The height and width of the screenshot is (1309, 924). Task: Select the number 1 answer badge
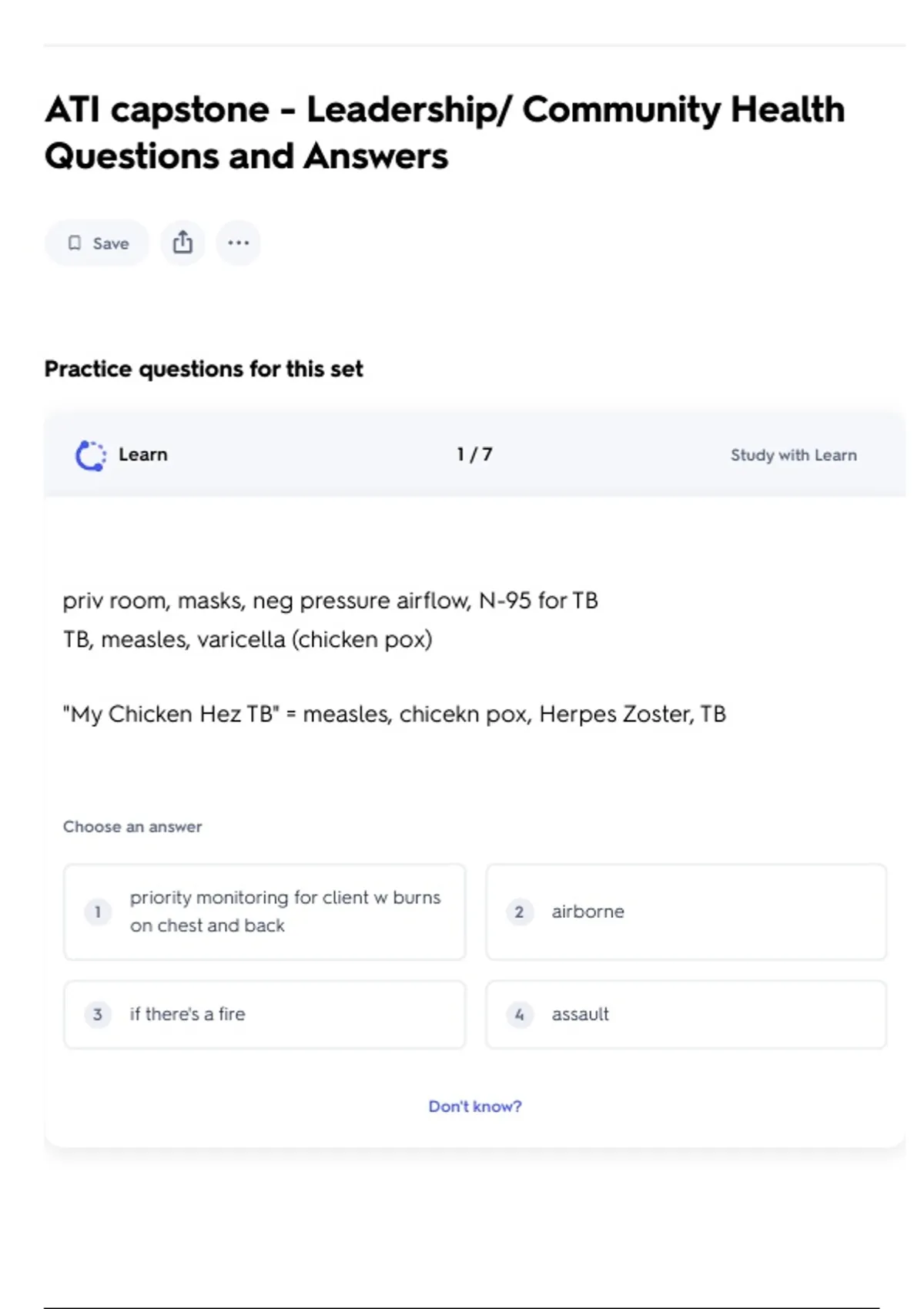tap(98, 912)
